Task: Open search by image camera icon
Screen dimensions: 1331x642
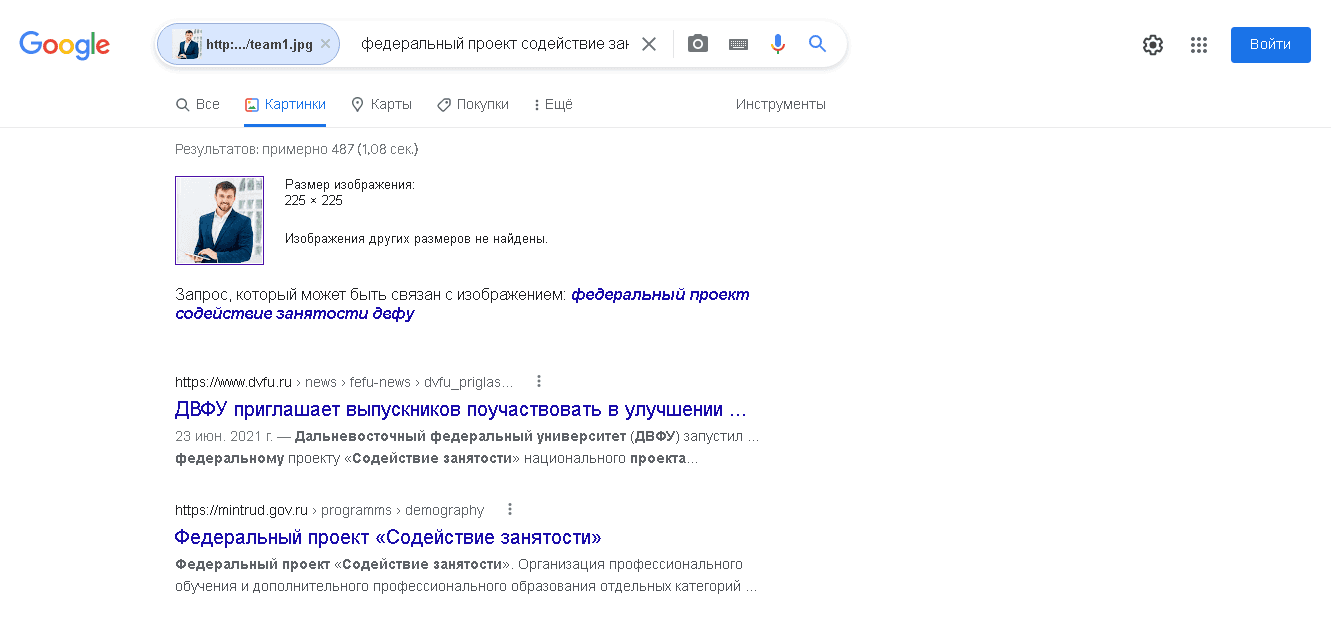Action: [697, 43]
